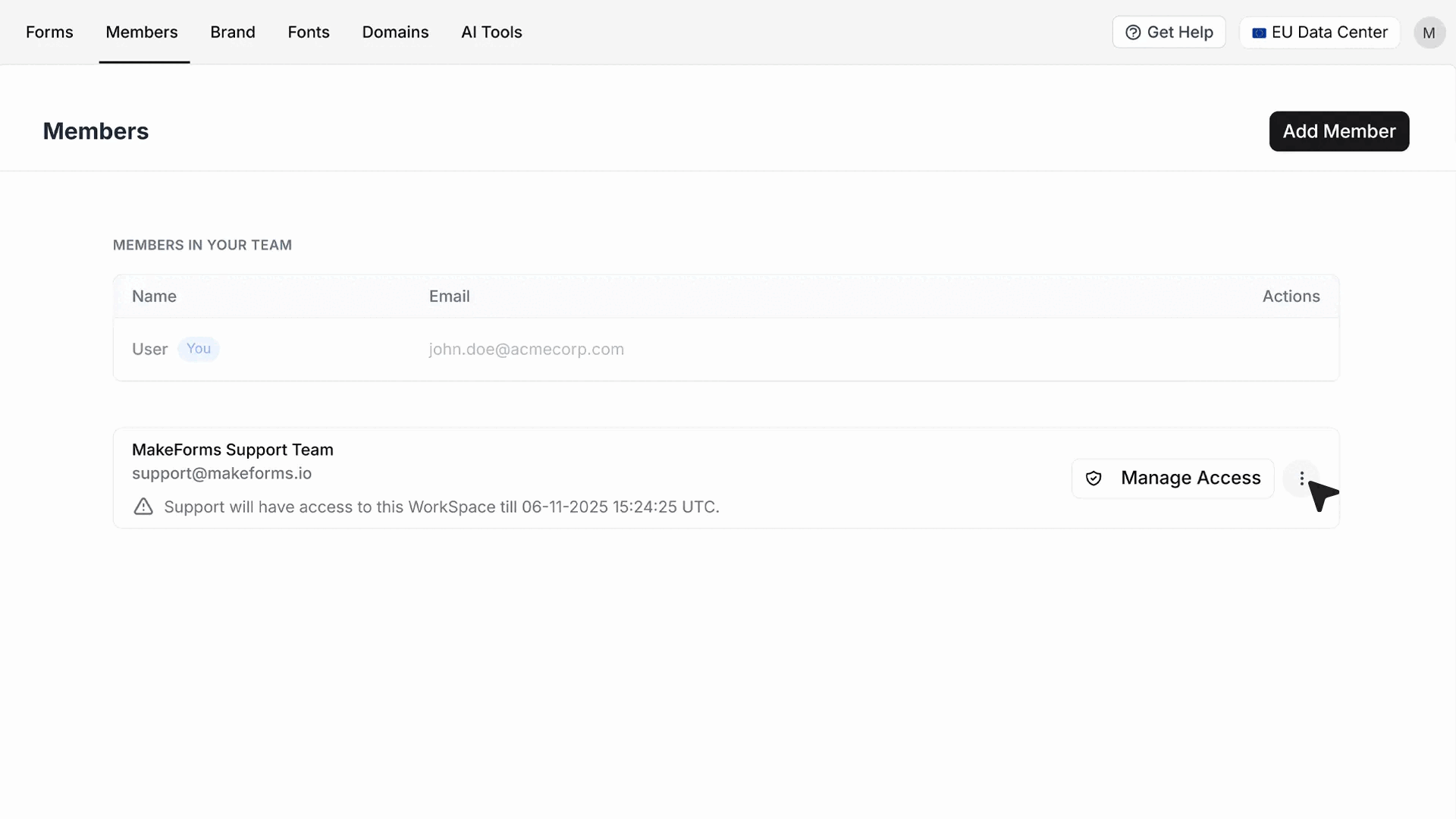
Task: Switch to the Brand tab
Action: pyautogui.click(x=233, y=32)
